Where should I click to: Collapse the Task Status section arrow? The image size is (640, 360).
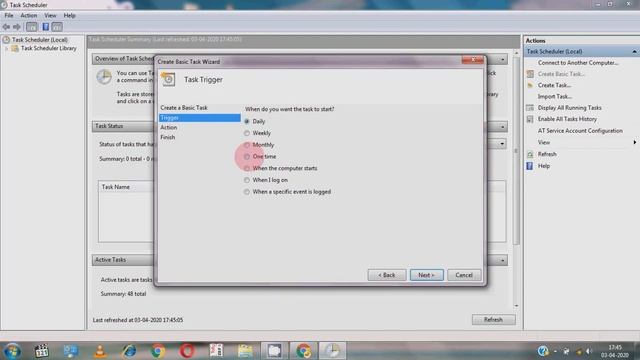tap(502, 127)
